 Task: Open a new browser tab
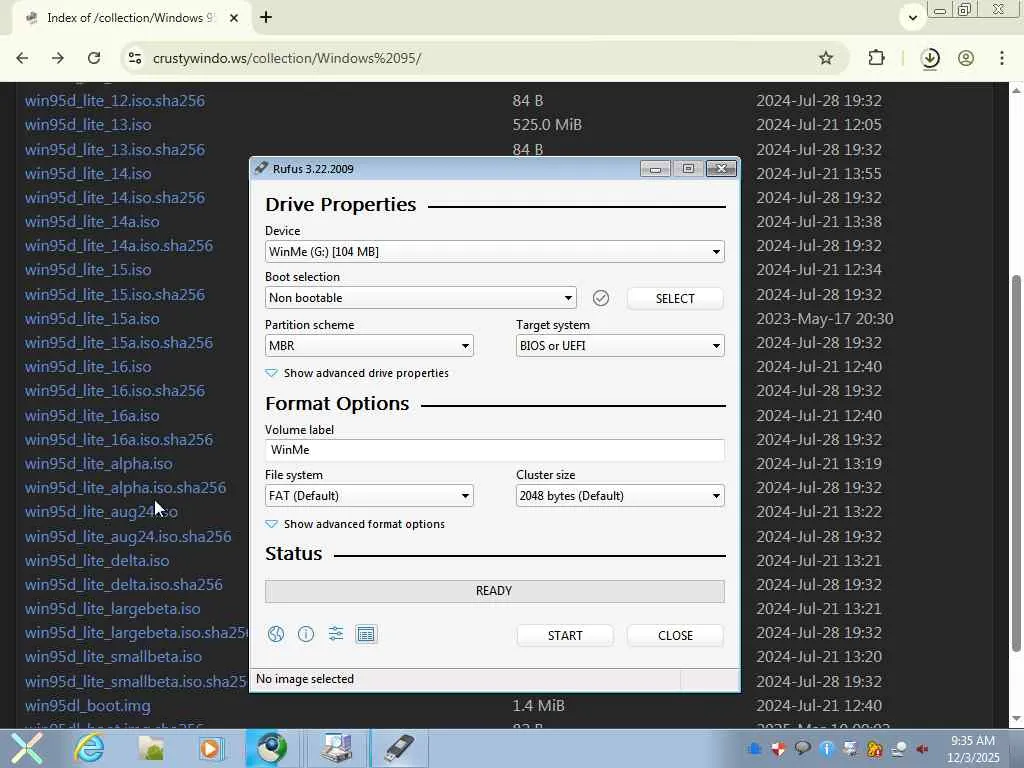coord(266,18)
